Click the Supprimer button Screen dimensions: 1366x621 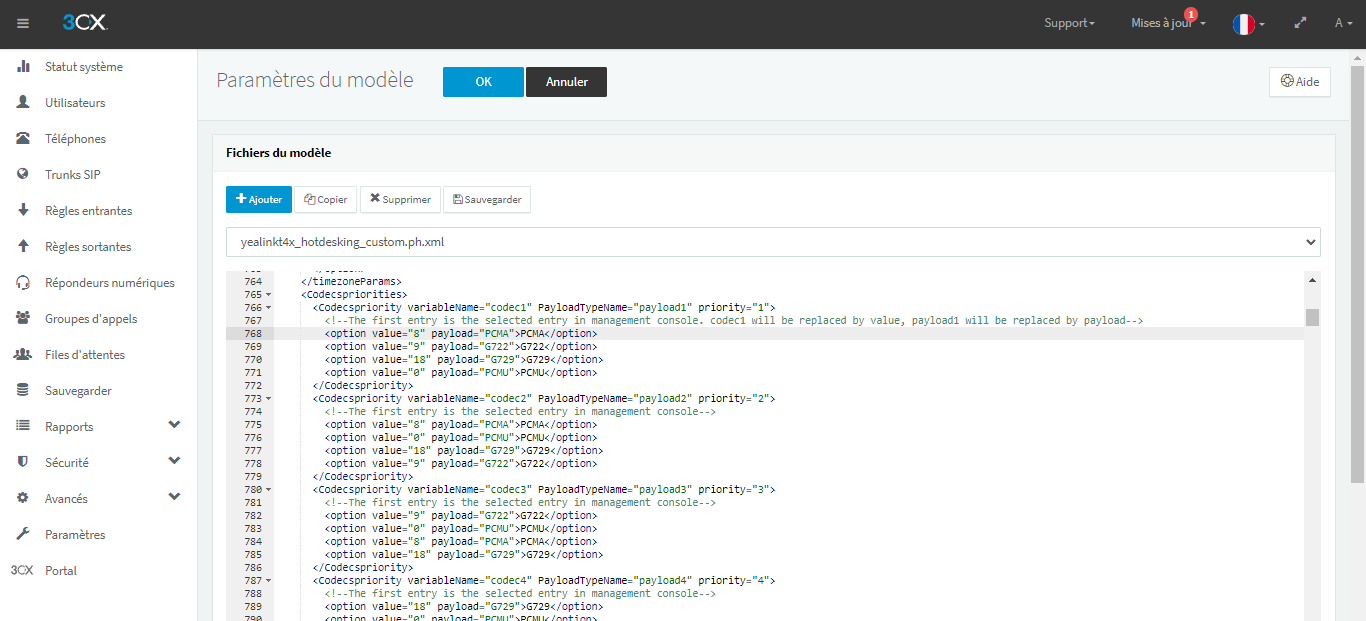400,199
